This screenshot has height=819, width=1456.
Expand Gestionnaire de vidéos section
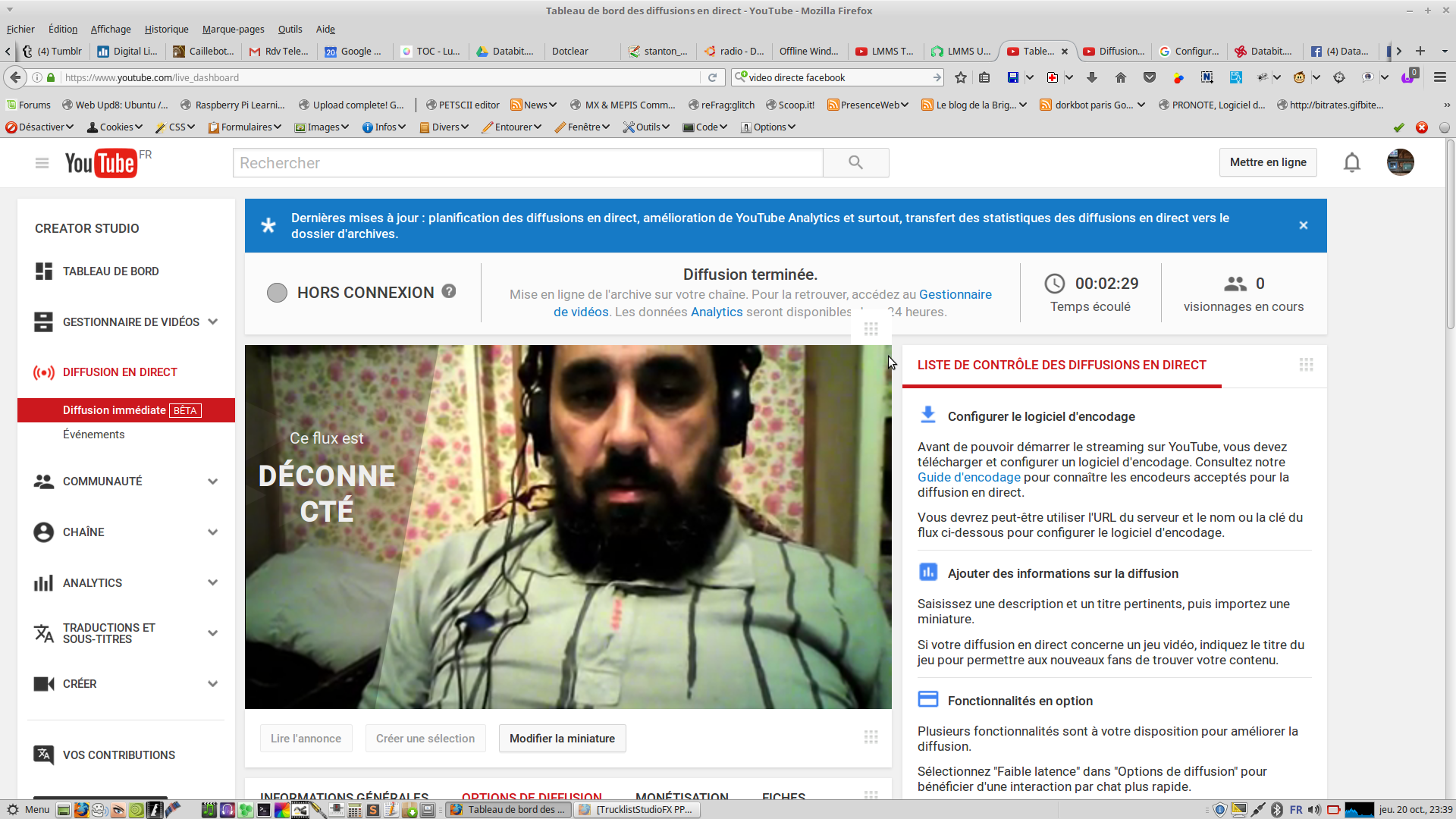click(x=213, y=322)
